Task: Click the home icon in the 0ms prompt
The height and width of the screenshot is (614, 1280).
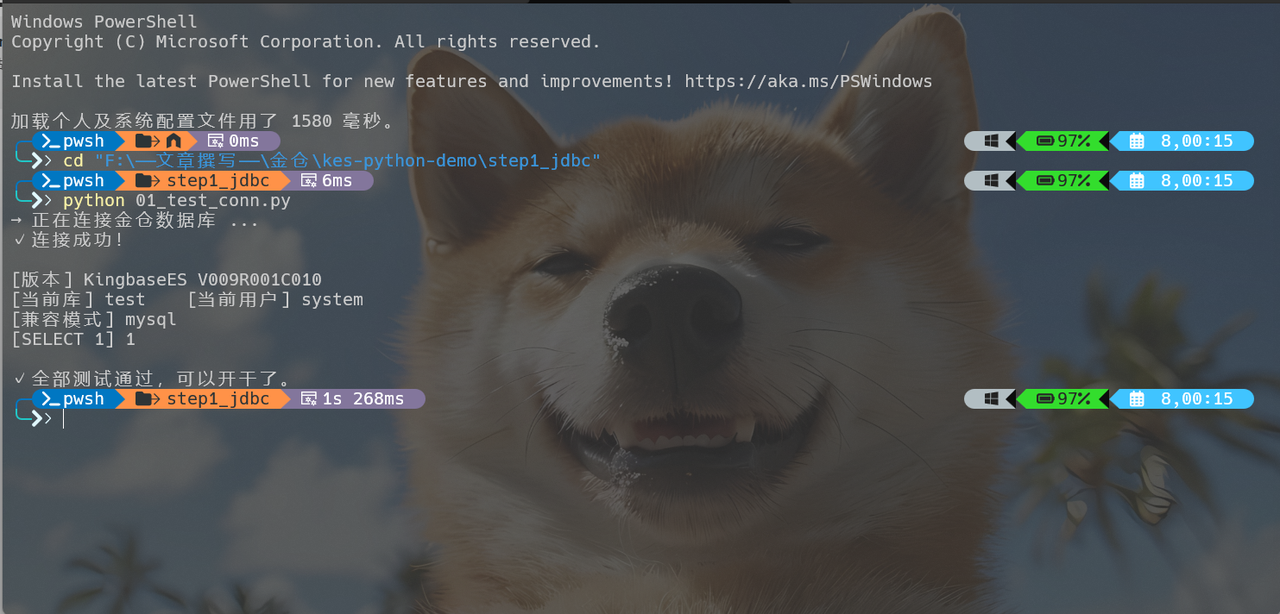Action: tap(174, 141)
